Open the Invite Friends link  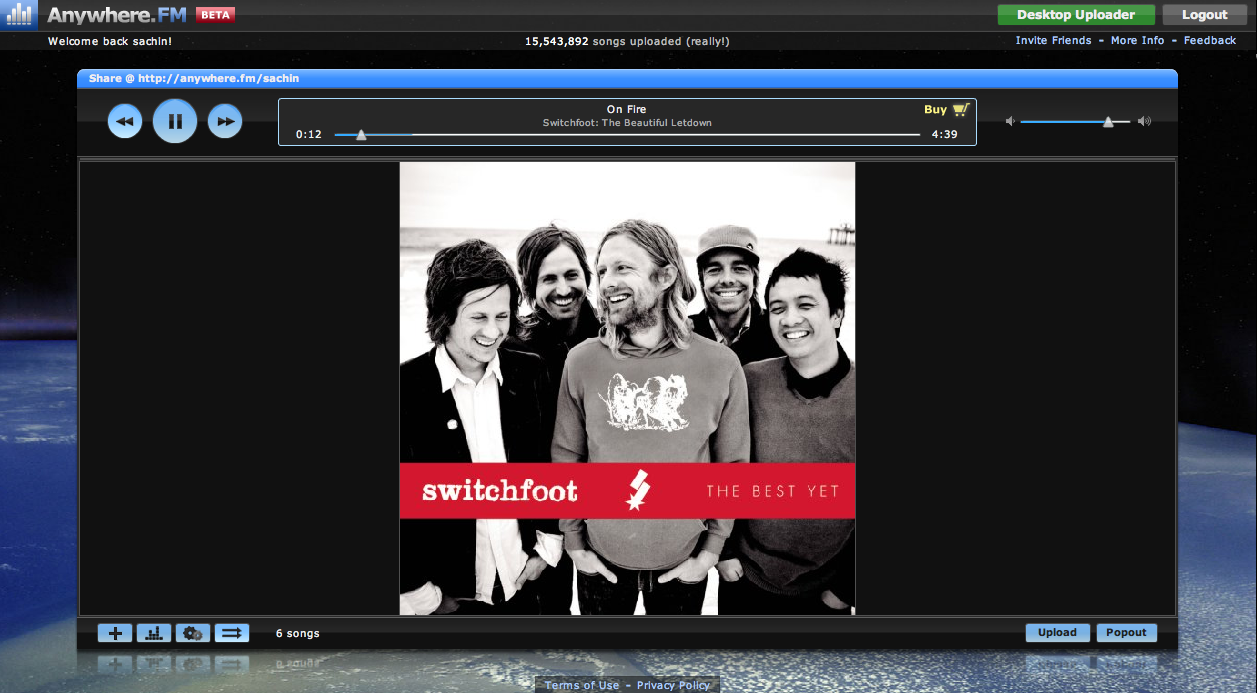[1053, 41]
